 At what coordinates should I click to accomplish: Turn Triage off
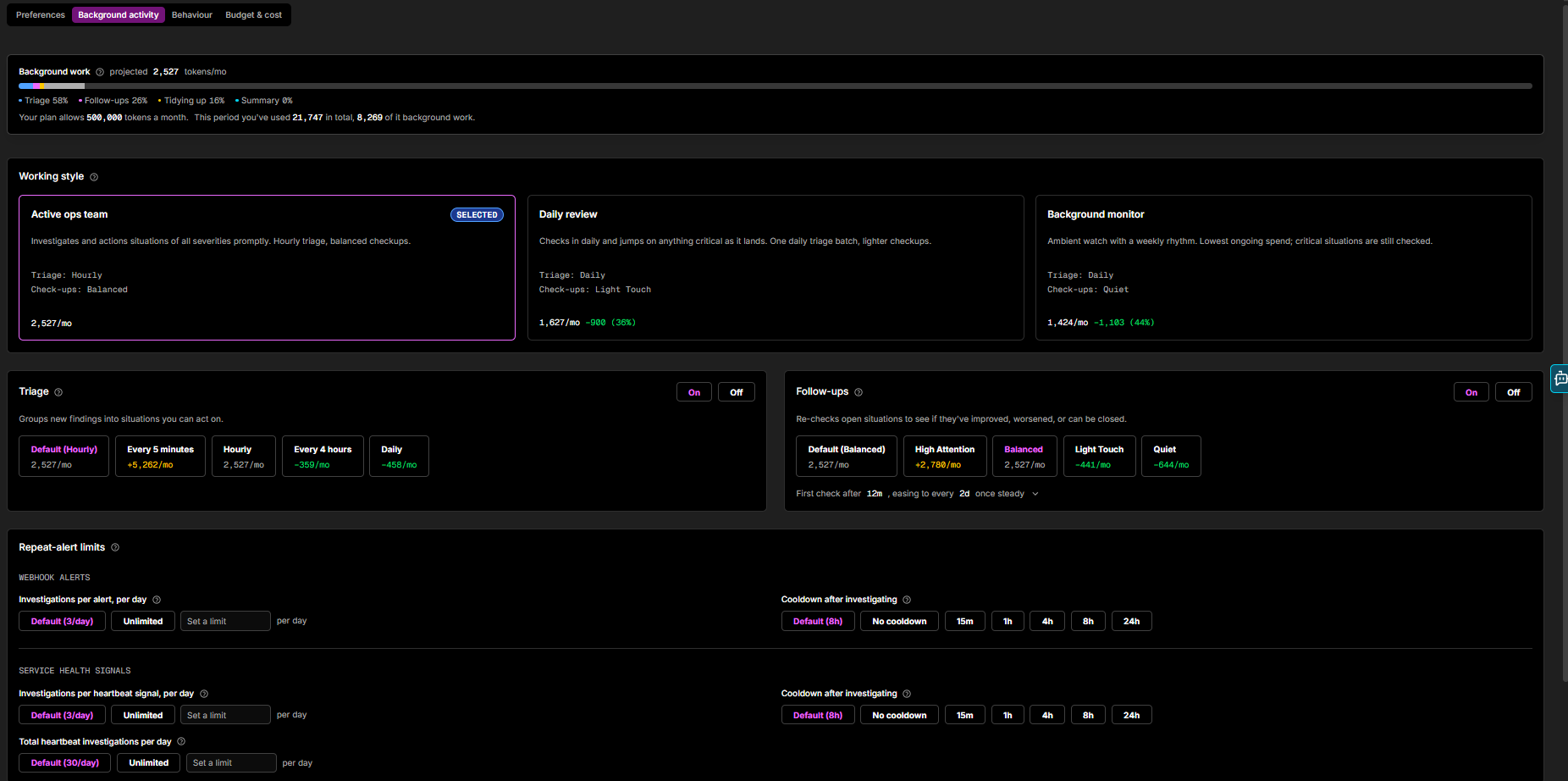click(737, 392)
